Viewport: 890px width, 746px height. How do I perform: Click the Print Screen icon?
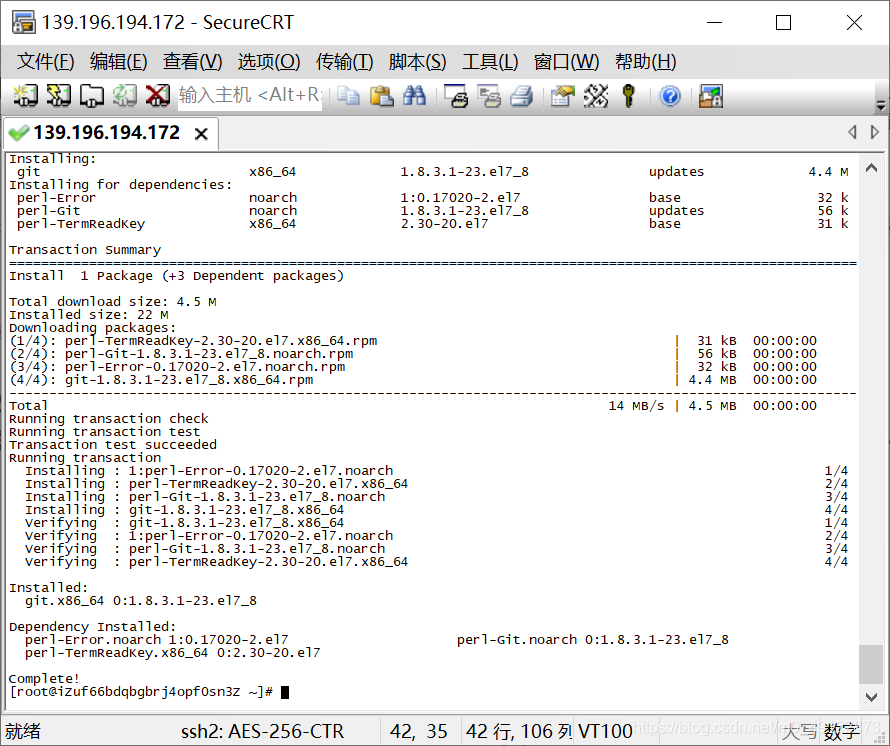[456, 95]
